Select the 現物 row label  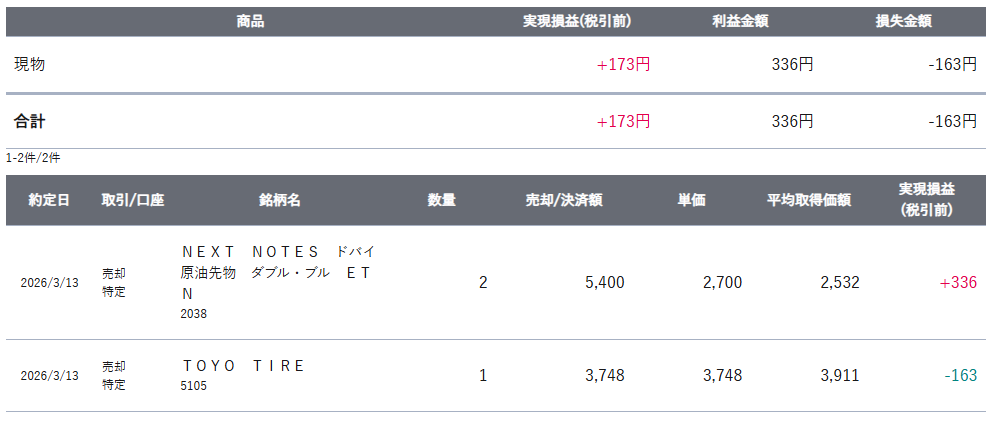tap(30, 64)
